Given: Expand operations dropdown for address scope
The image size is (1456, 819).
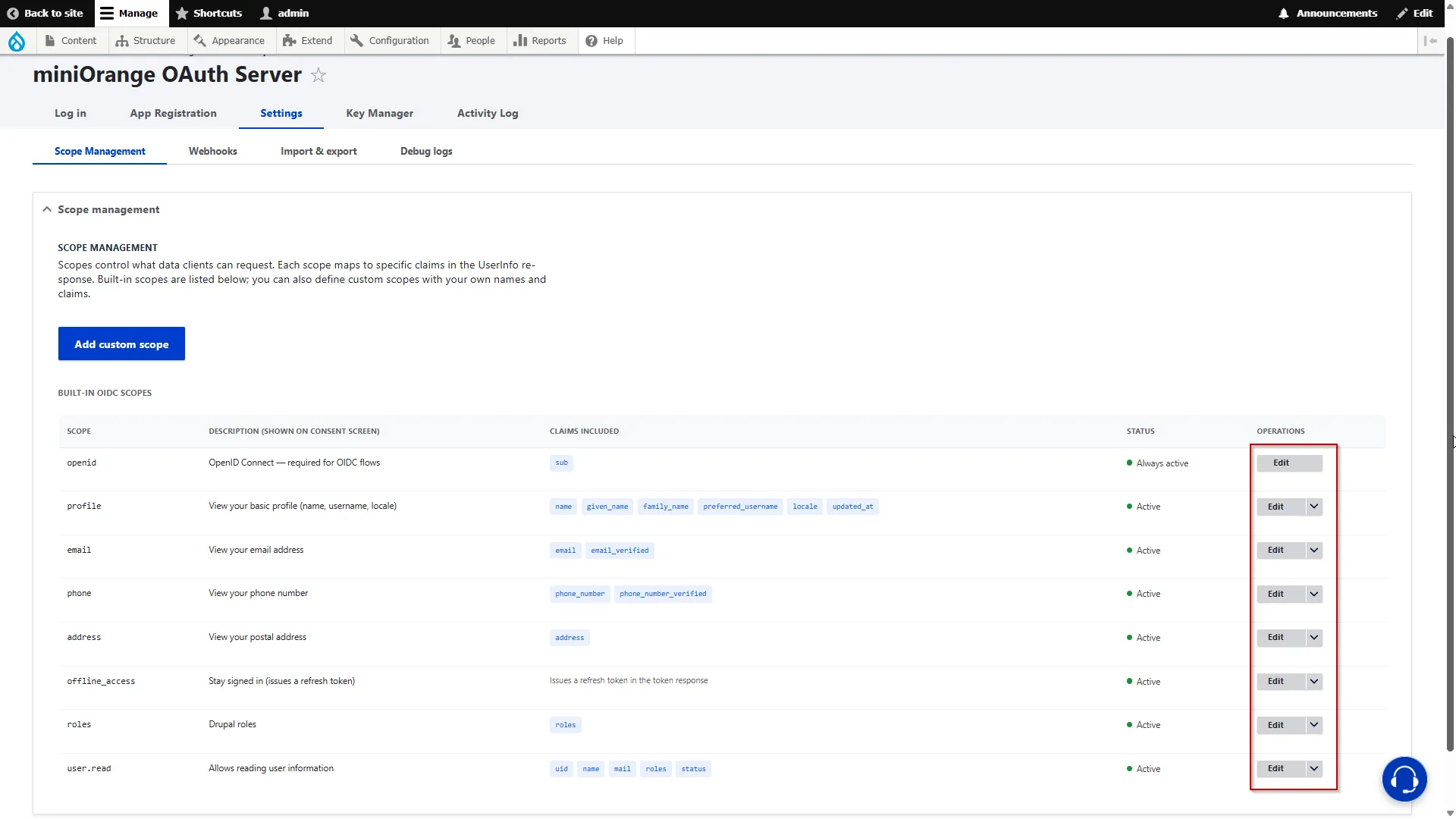Looking at the screenshot, I should [1314, 638].
